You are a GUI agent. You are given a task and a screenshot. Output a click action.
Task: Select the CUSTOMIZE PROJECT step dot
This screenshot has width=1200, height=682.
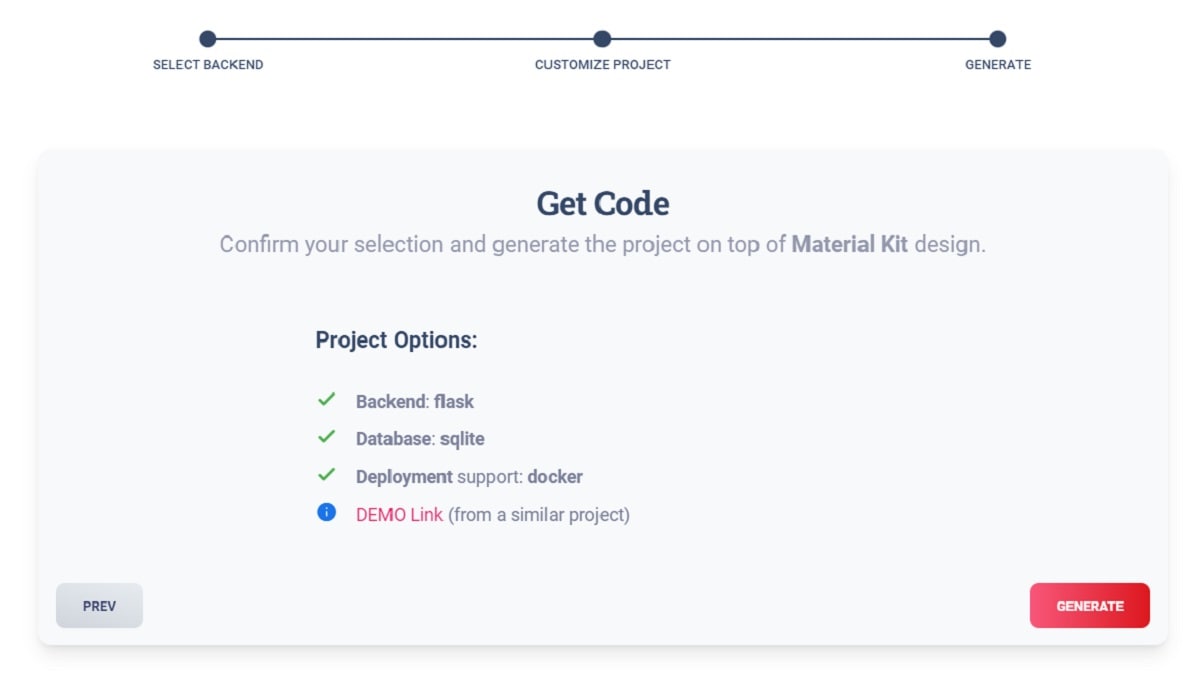[602, 38]
